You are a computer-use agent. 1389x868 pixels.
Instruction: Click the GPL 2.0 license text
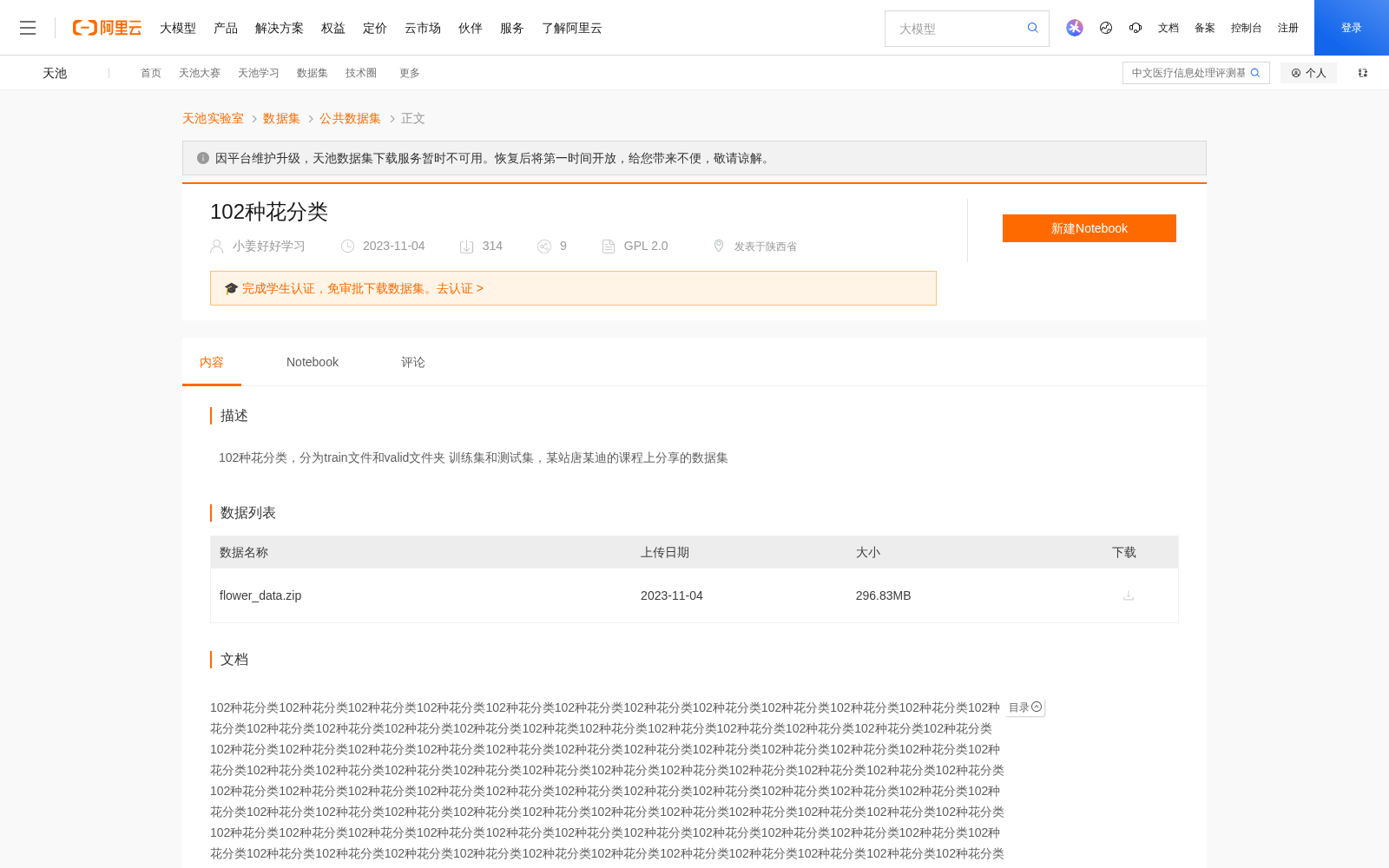tap(646, 246)
